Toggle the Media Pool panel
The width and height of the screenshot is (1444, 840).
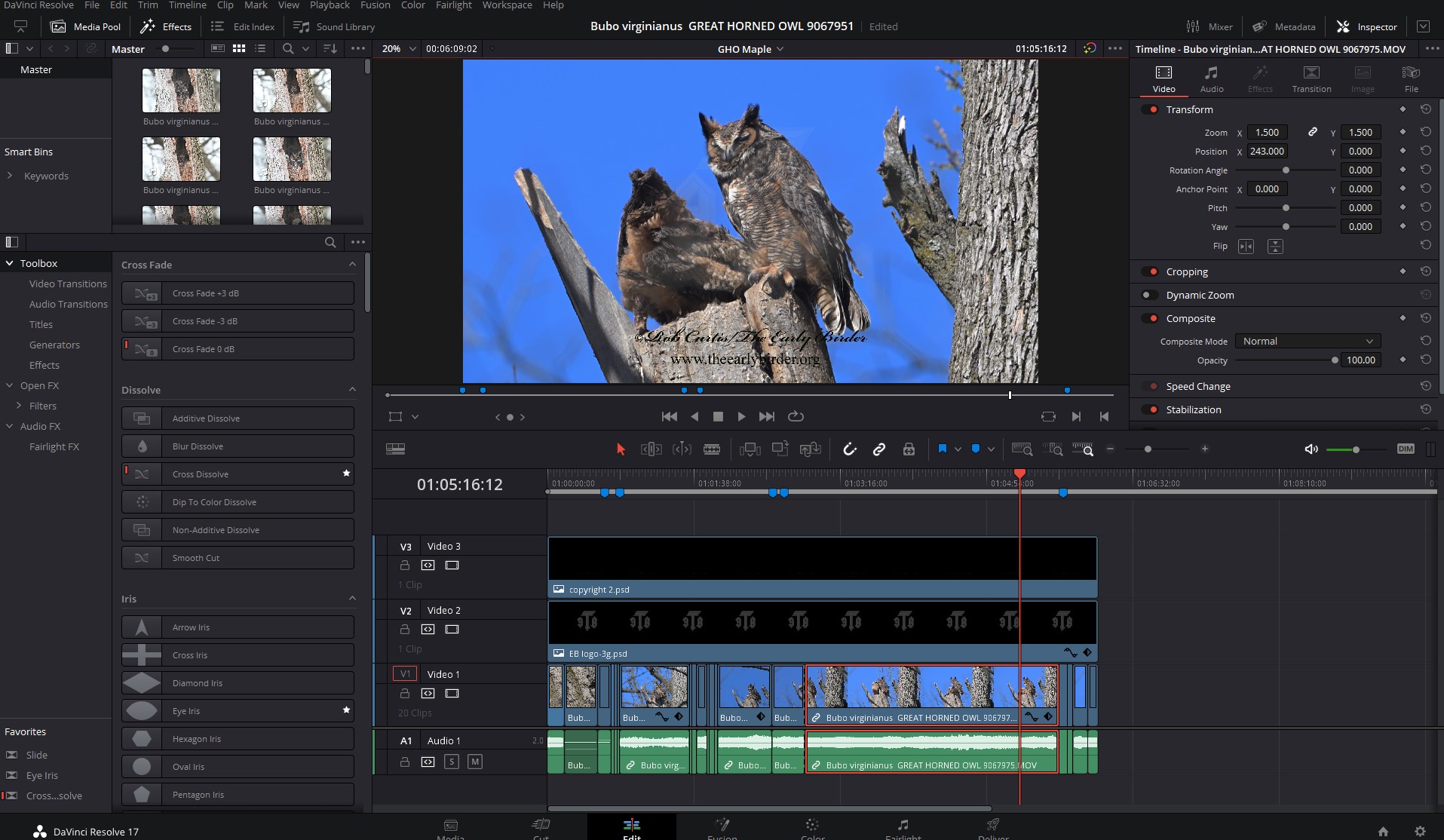tap(85, 26)
